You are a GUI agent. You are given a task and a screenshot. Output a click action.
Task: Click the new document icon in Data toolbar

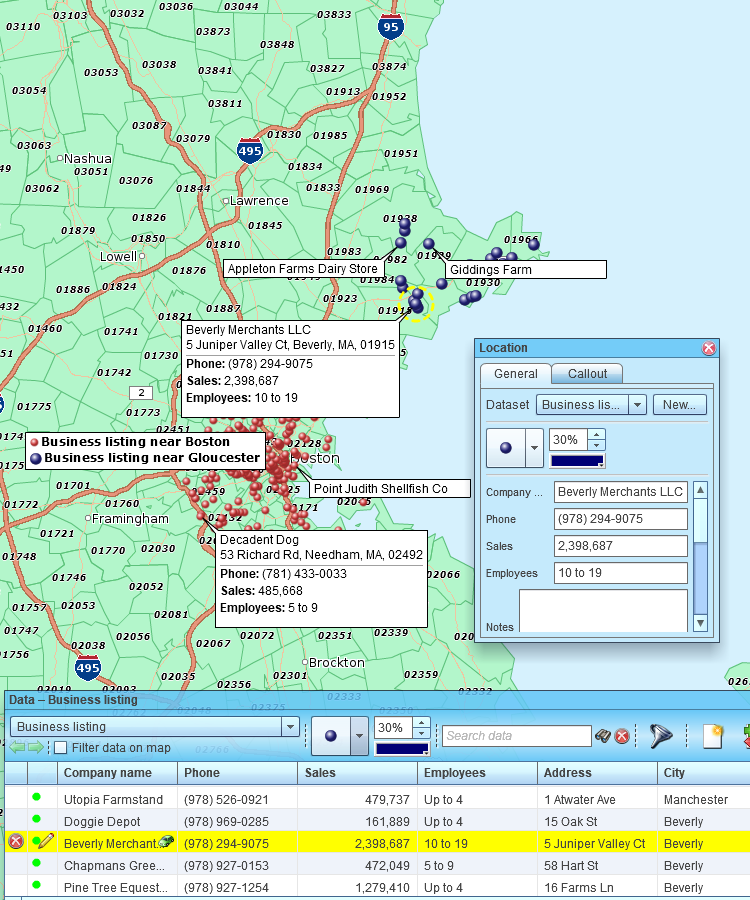coord(712,736)
